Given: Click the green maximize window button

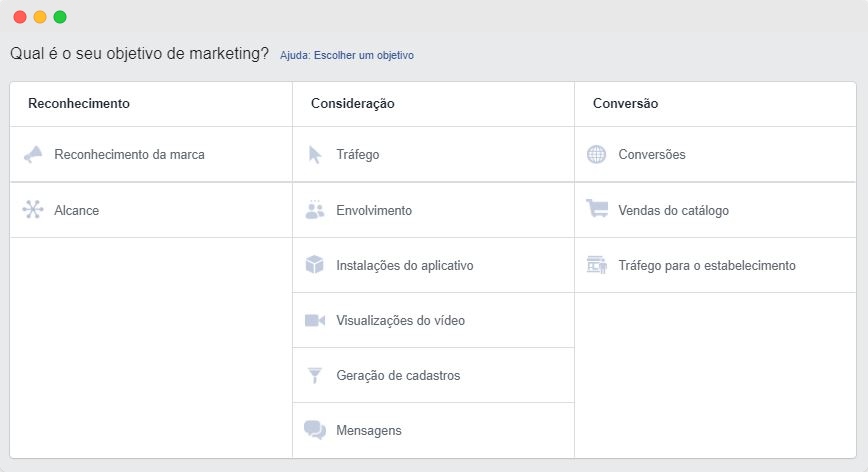Looking at the screenshot, I should tap(60, 17).
